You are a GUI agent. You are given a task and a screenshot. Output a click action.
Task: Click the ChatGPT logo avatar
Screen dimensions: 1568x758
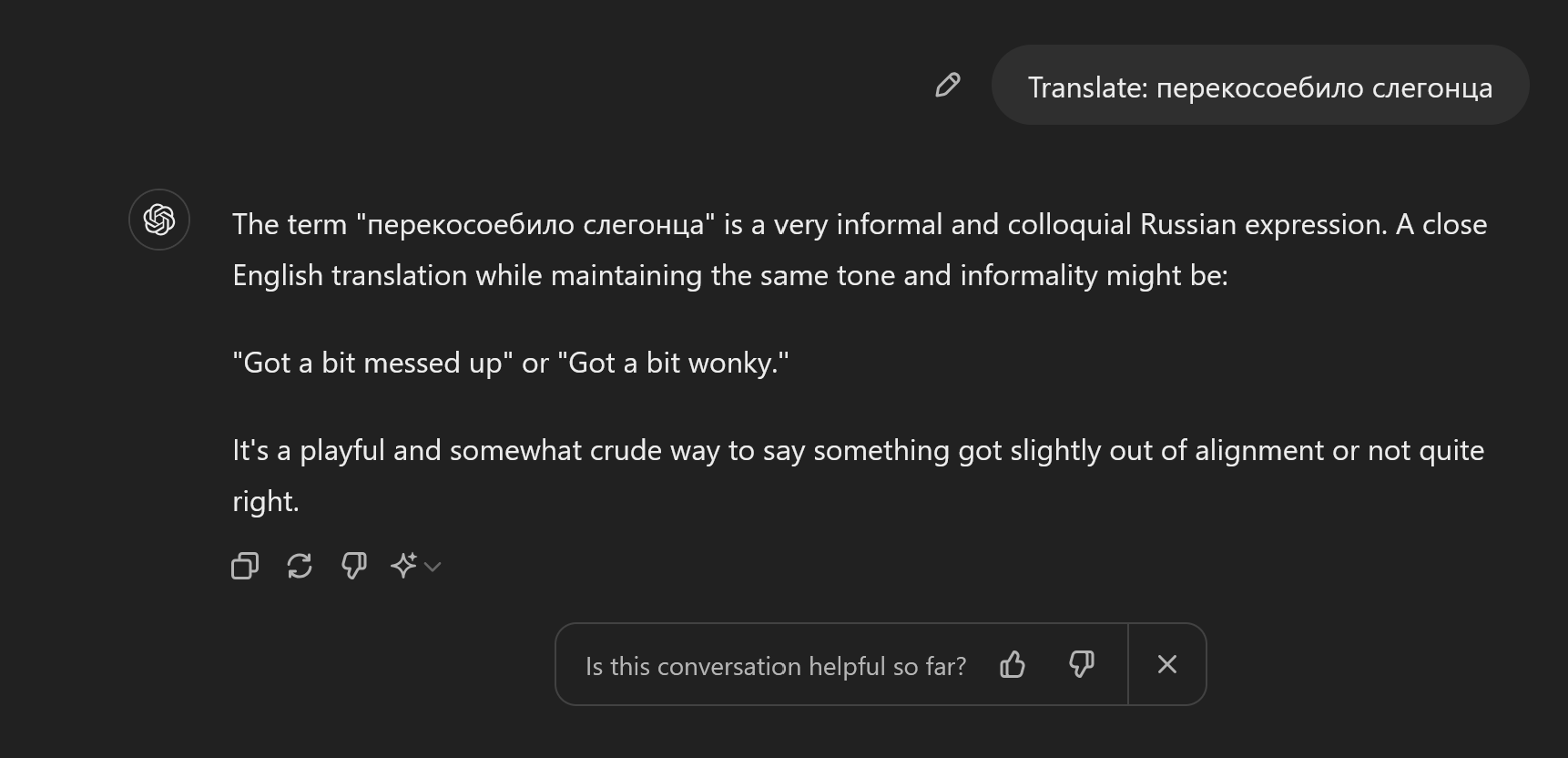pyautogui.click(x=159, y=220)
